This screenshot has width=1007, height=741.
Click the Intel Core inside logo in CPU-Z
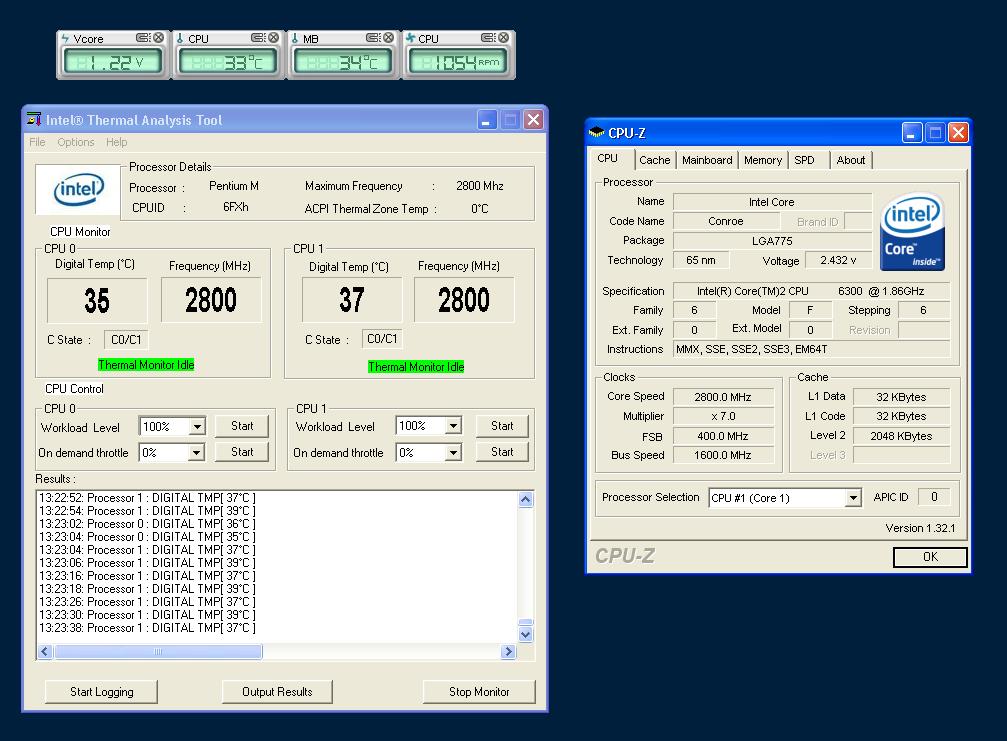(x=912, y=232)
